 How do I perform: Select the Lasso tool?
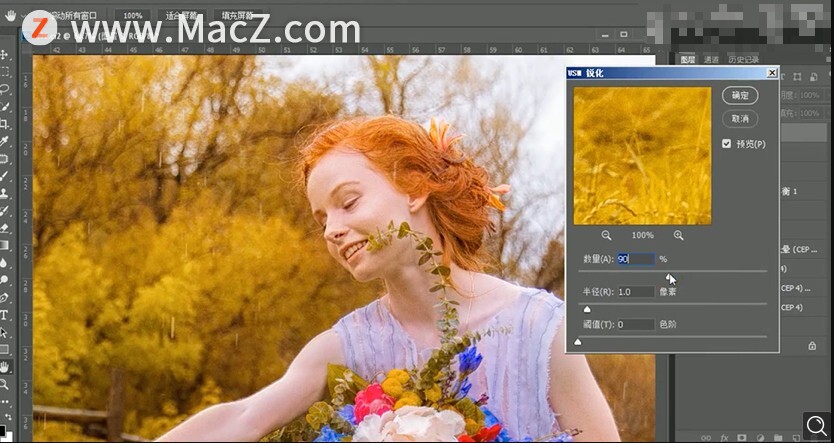pos(4,89)
